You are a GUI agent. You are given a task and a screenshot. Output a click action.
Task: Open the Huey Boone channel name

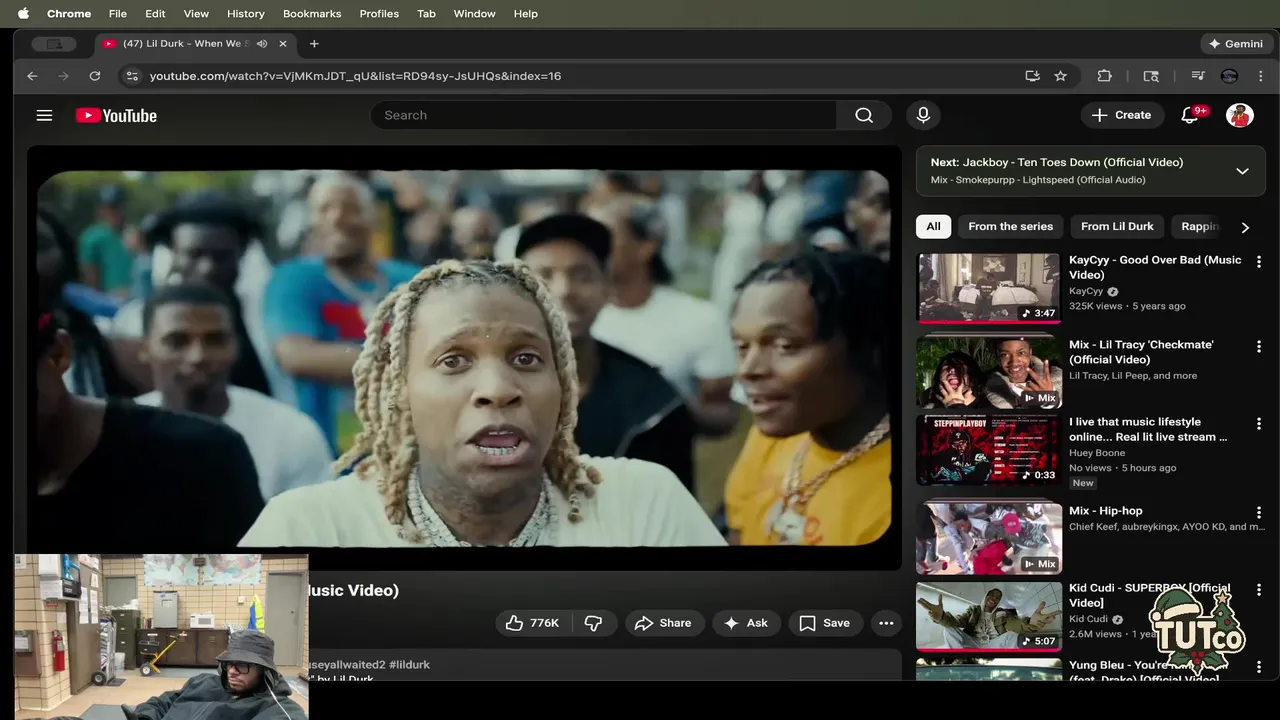pyautogui.click(x=1097, y=453)
